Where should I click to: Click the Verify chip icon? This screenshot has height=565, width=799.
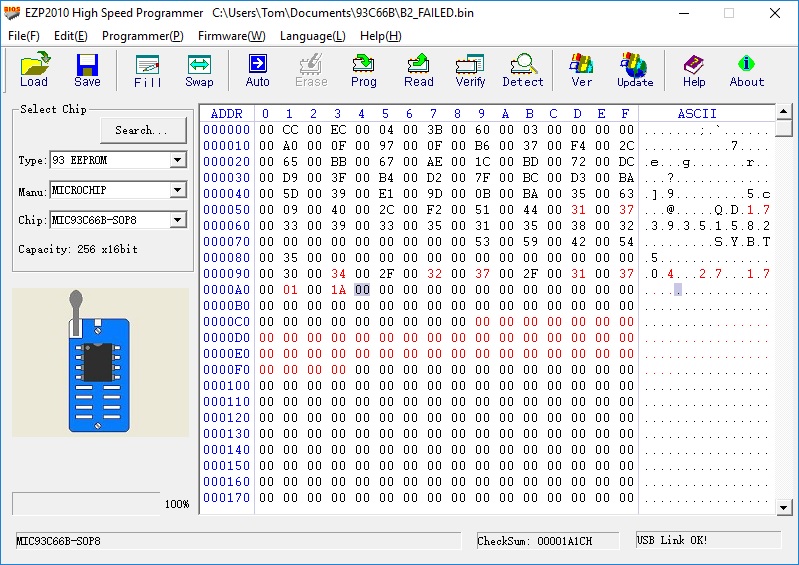coord(470,69)
